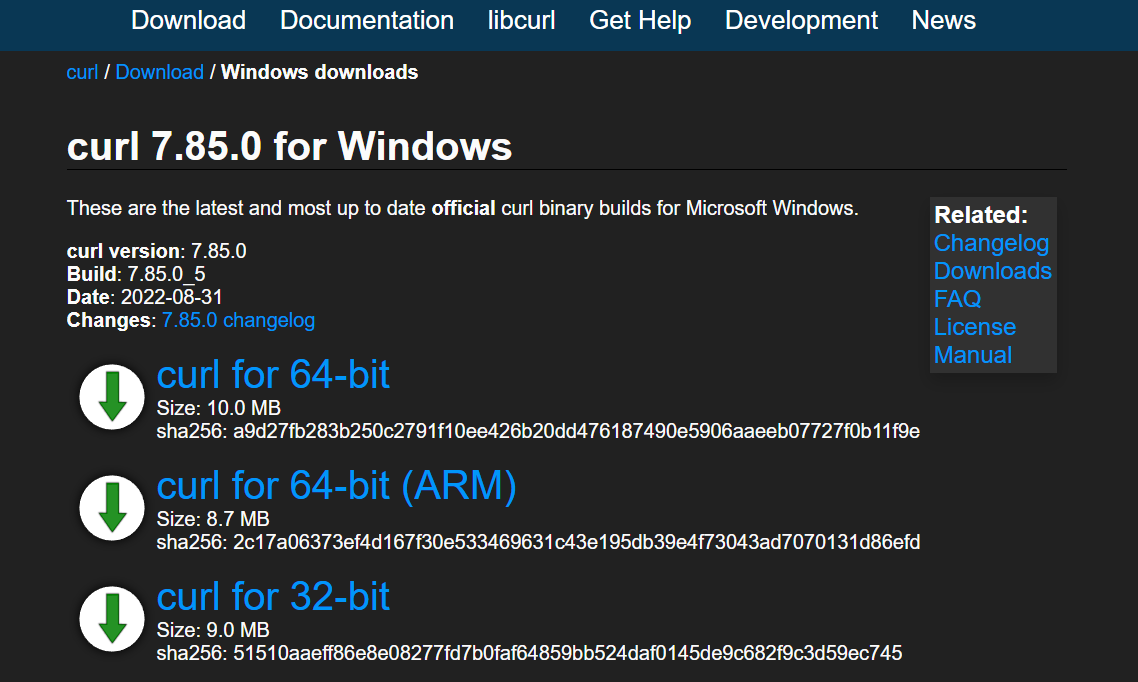This screenshot has height=682, width=1138.
Task: Open the News menu item
Action: click(943, 20)
